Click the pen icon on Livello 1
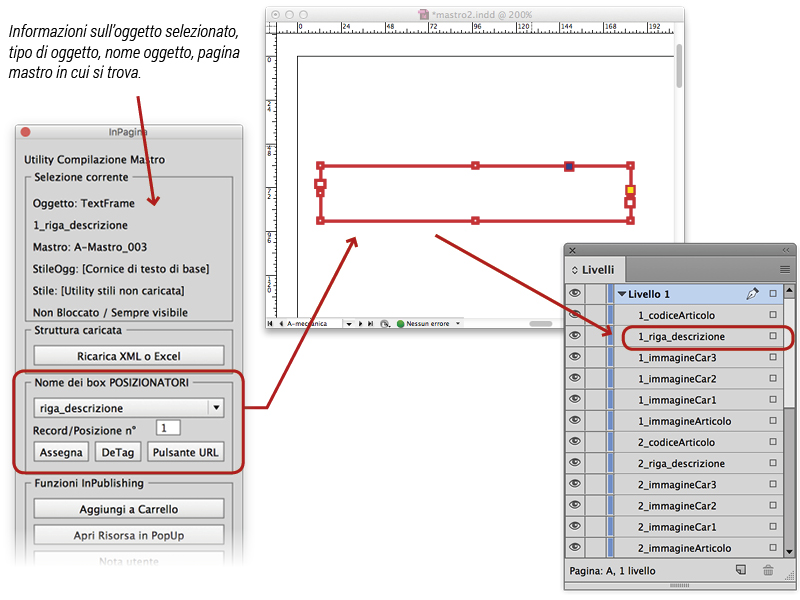Viewport: 800px width, 600px height. (x=752, y=294)
